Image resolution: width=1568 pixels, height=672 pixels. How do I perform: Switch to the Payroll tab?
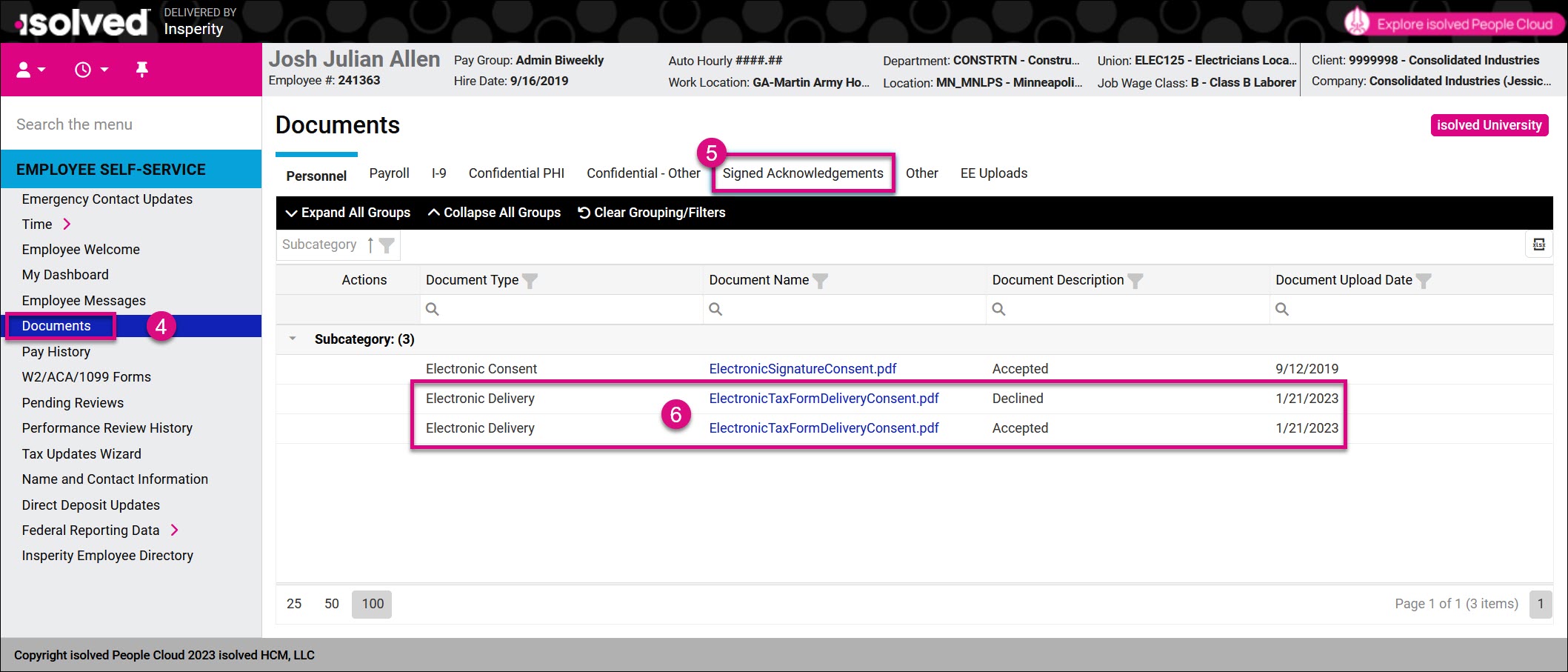point(389,173)
